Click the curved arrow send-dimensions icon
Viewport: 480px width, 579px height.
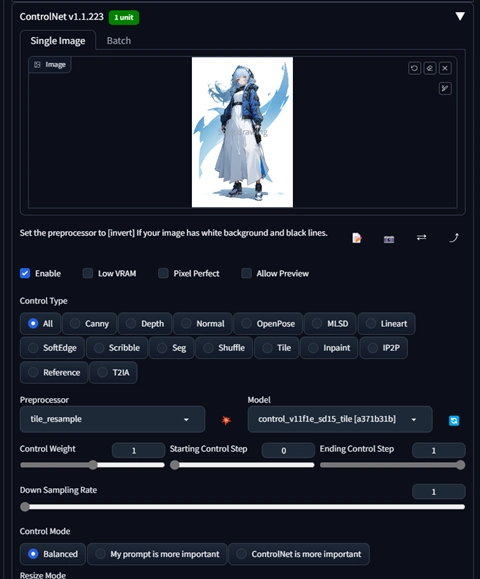point(454,237)
